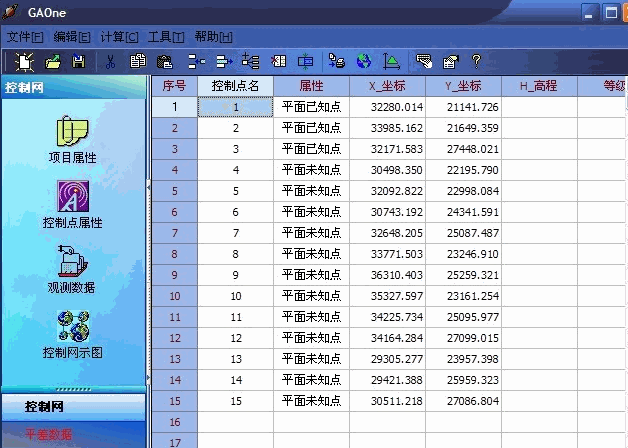Click the 属性 cell of row 3
628x448 pixels.
(311, 149)
